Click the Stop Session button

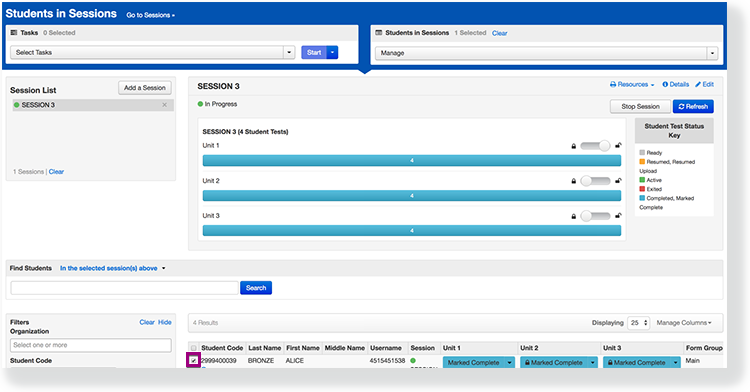coord(640,106)
